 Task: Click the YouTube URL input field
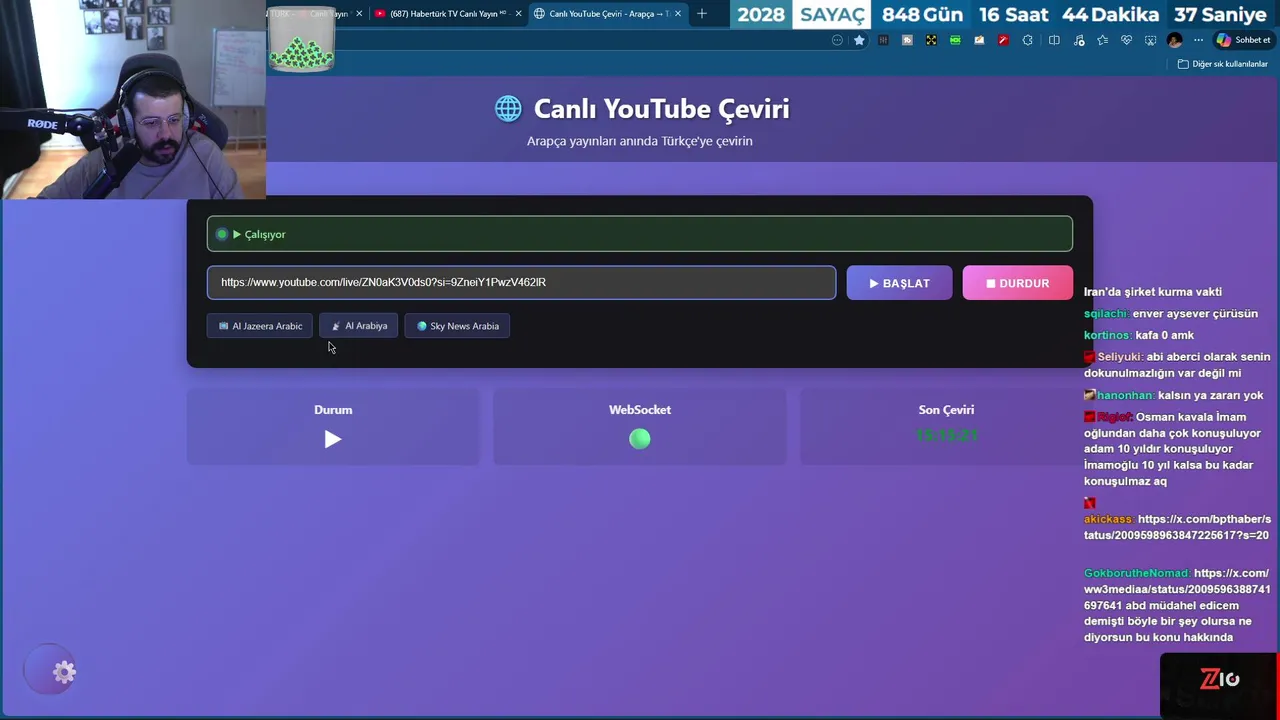(x=521, y=282)
